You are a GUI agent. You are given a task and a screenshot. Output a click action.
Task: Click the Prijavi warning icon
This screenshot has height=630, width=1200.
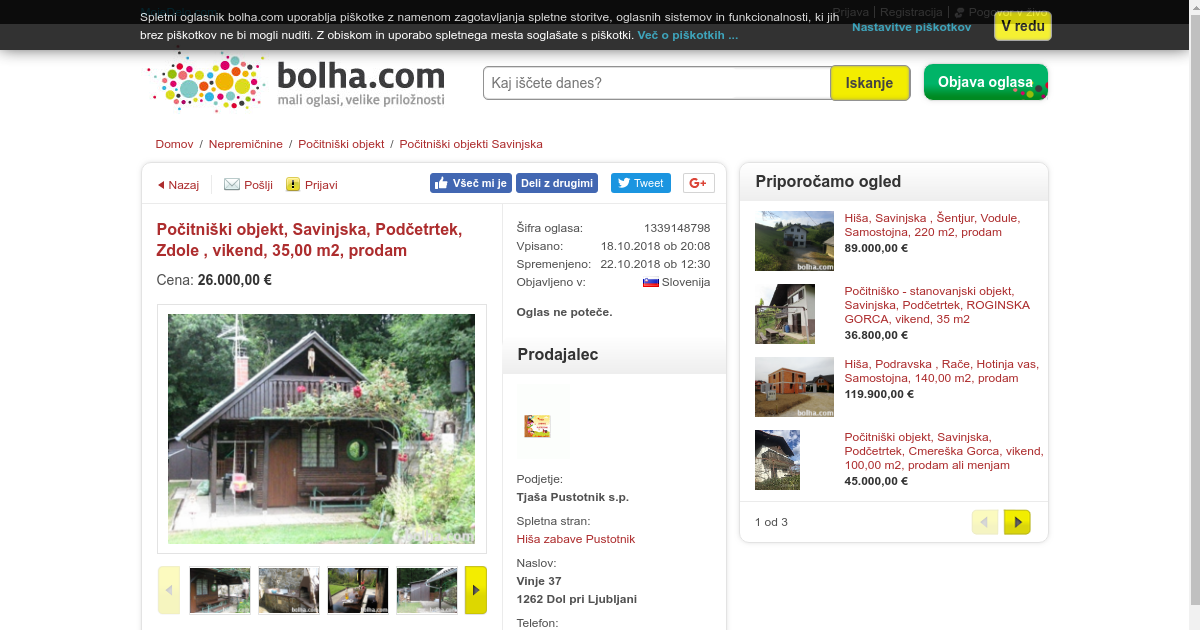click(x=293, y=184)
